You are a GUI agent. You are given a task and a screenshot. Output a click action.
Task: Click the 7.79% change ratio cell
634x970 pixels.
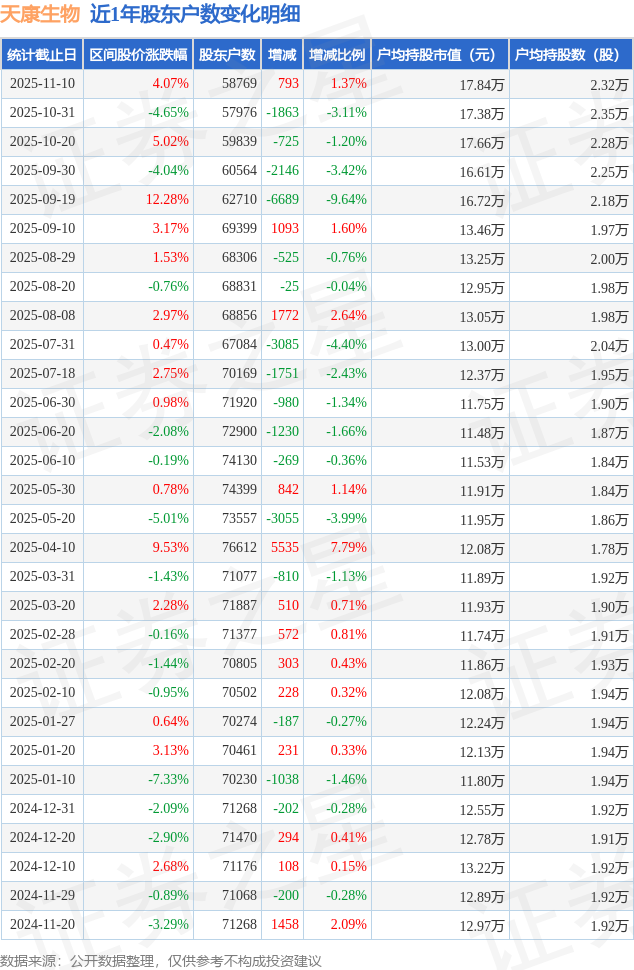click(x=348, y=548)
